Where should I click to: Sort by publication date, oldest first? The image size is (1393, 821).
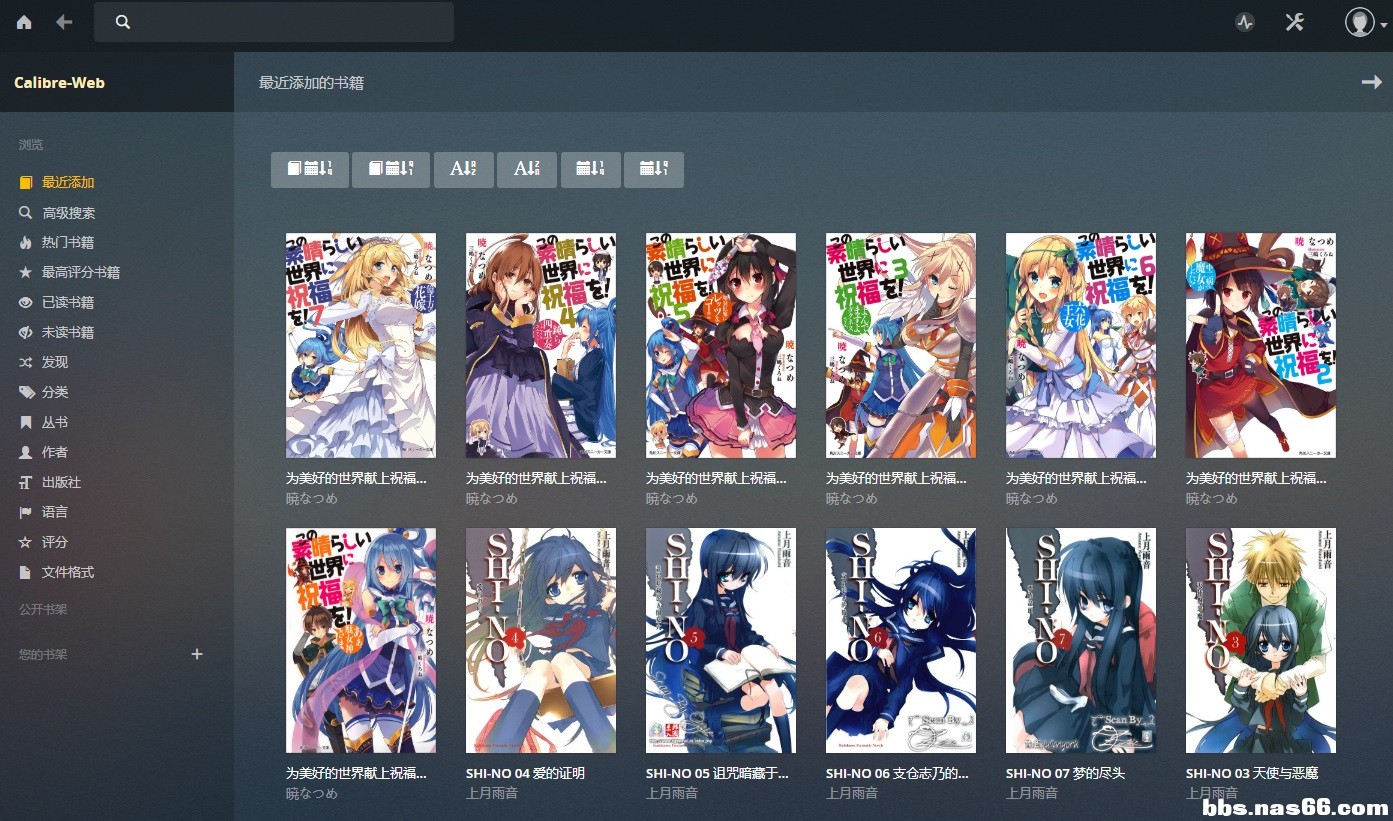coord(654,169)
